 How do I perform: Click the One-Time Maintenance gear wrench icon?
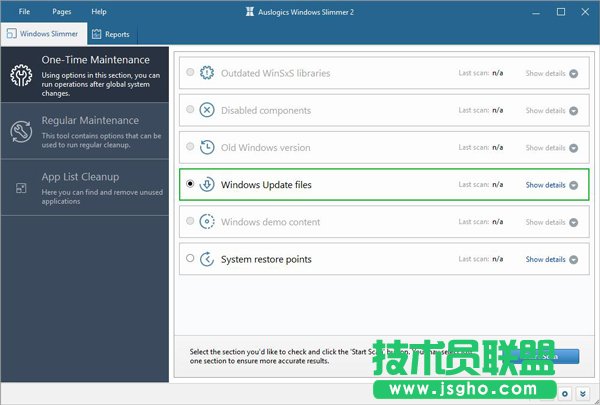coord(21,75)
